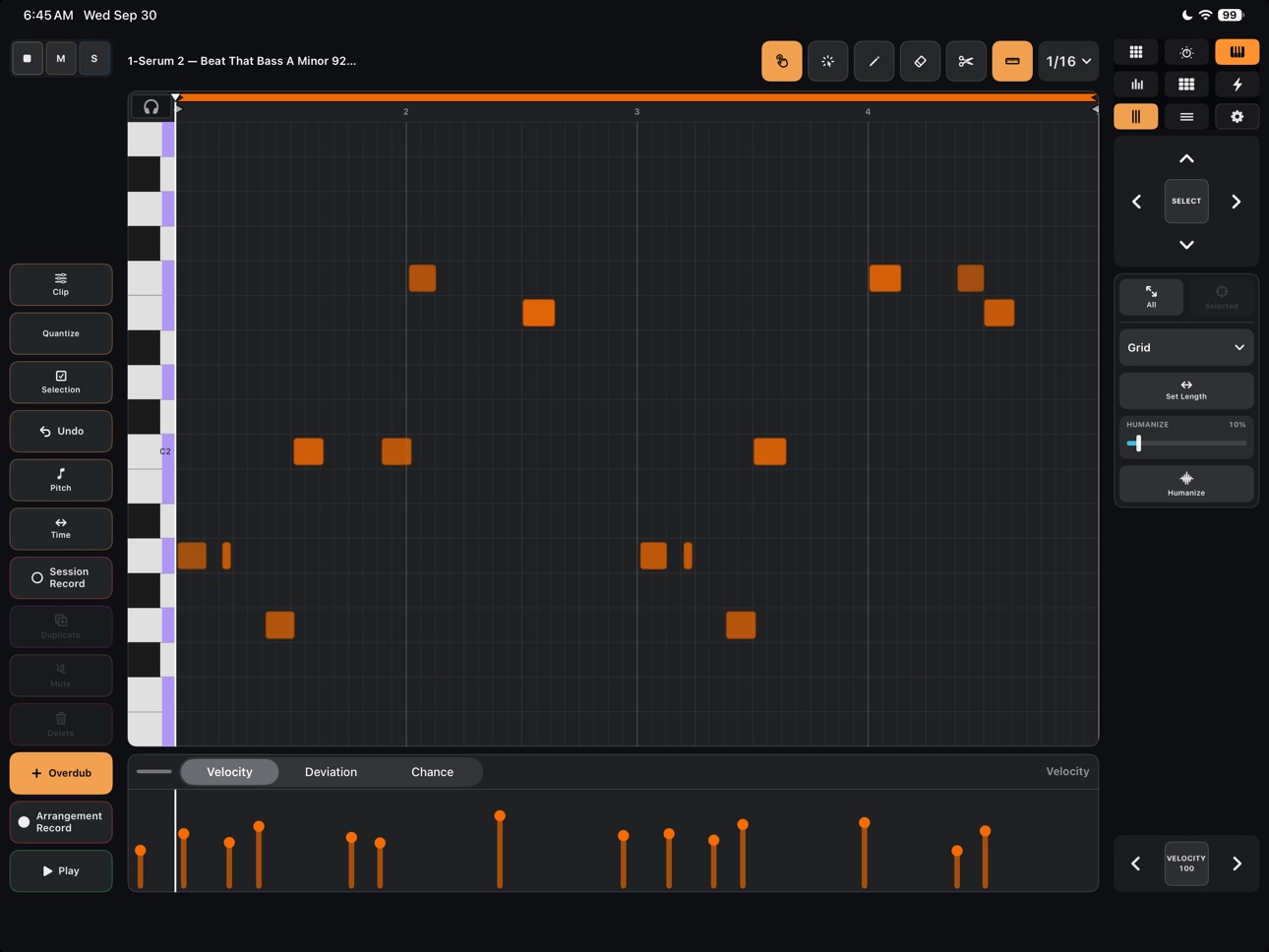Select the scissors split tool
The image size is (1269, 952).
coord(966,61)
